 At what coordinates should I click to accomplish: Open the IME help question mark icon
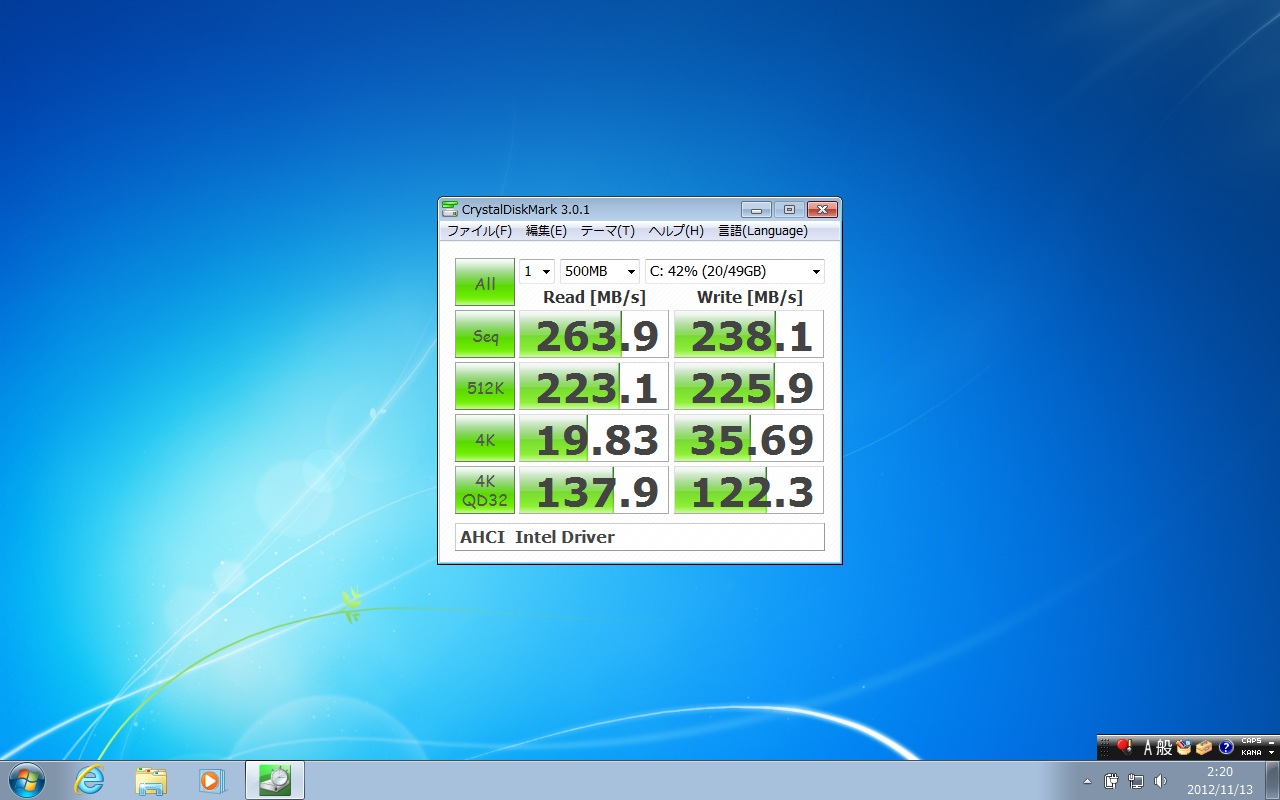pos(1226,747)
